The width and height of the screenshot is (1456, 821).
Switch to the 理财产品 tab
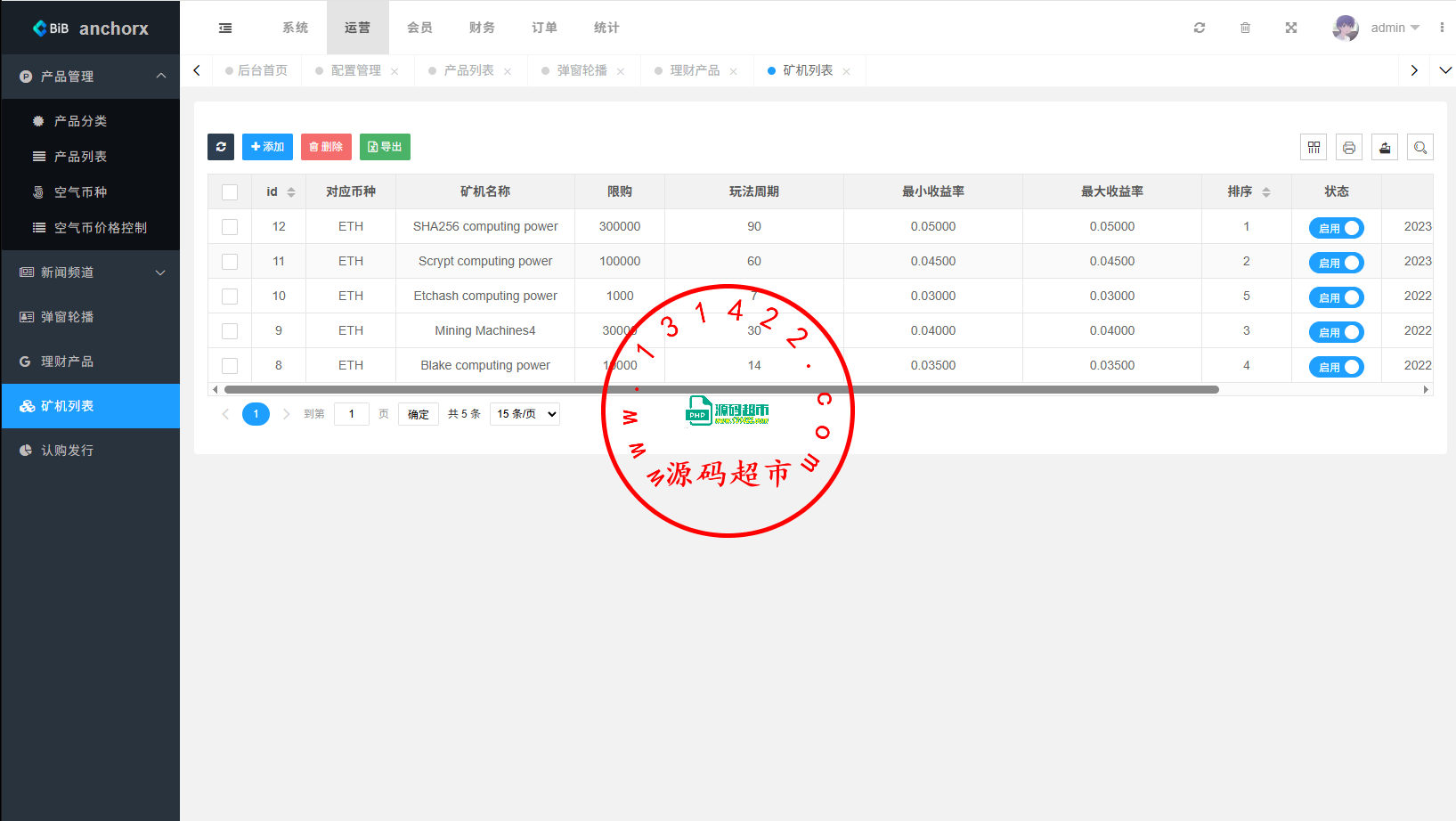696,69
